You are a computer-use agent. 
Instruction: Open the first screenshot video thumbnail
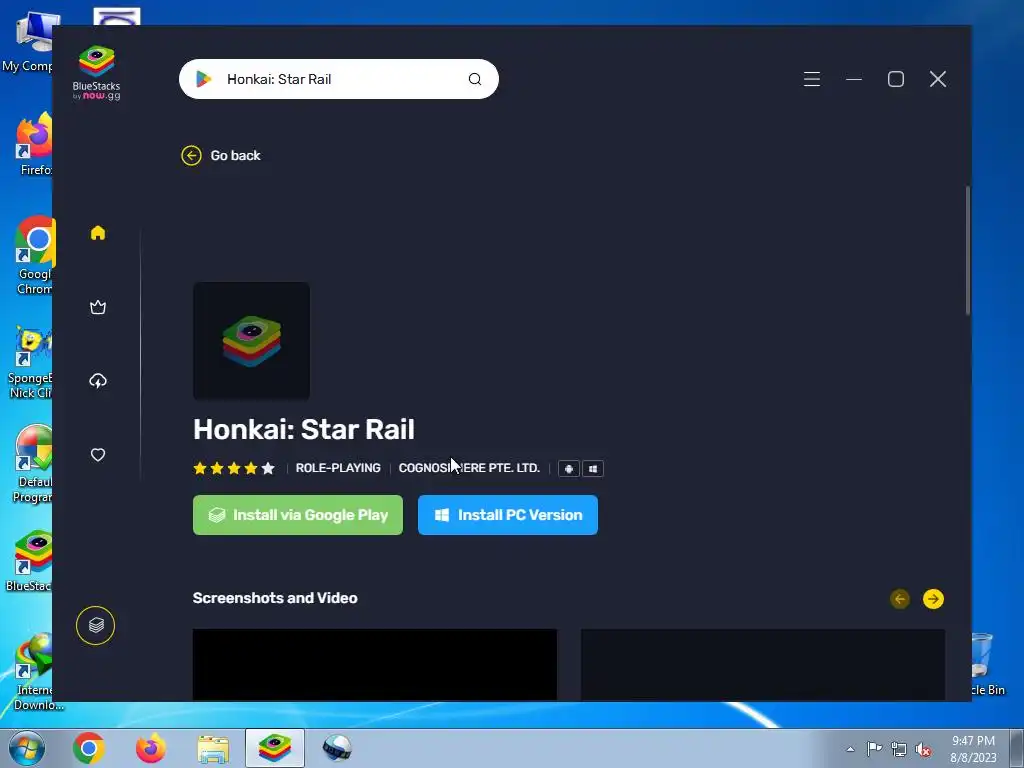point(375,665)
